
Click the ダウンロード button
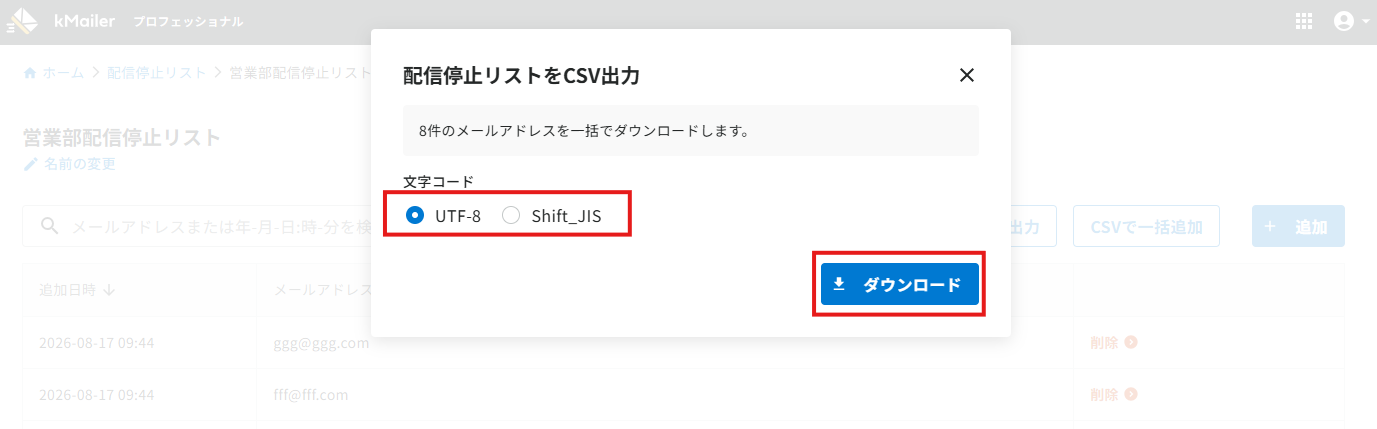coord(900,284)
